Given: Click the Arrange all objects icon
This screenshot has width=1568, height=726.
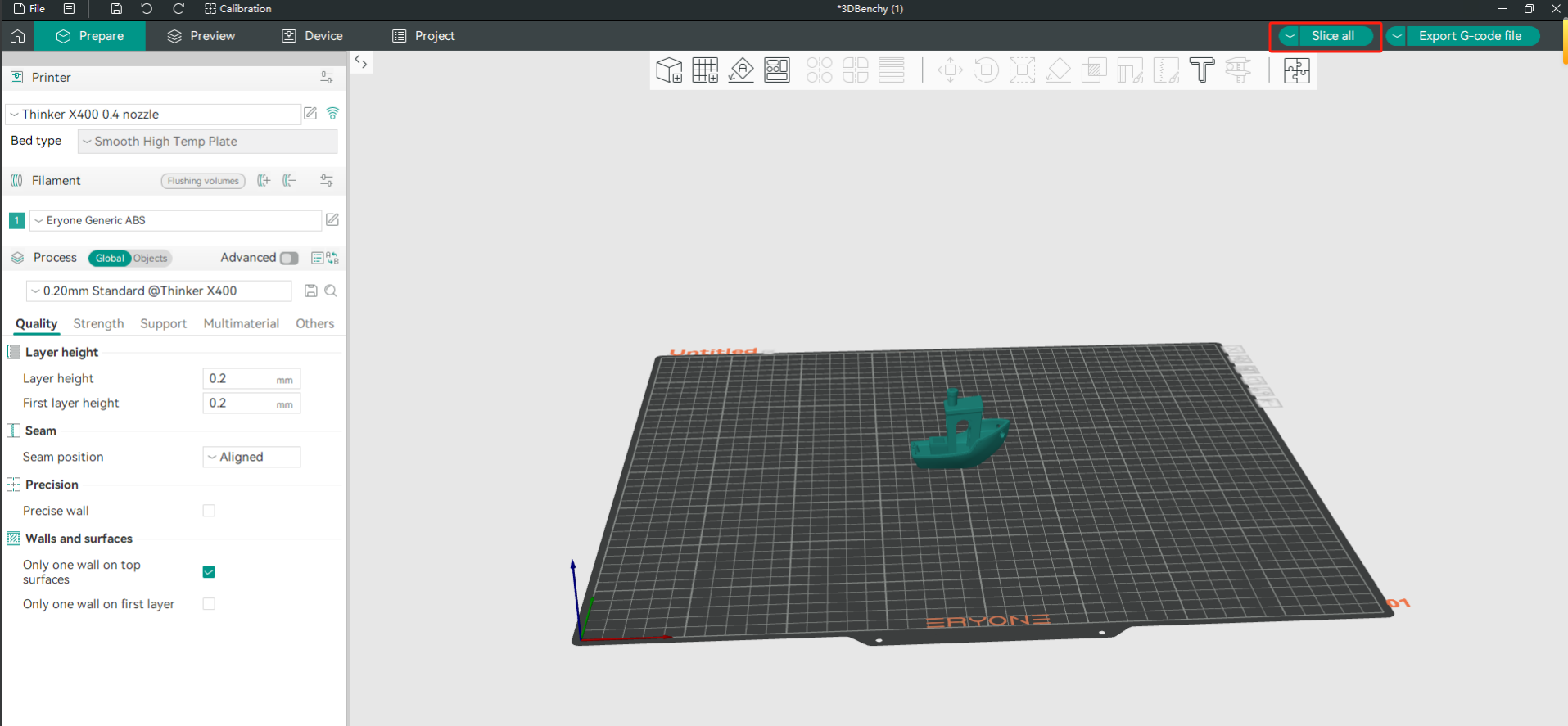Looking at the screenshot, I should [777, 70].
